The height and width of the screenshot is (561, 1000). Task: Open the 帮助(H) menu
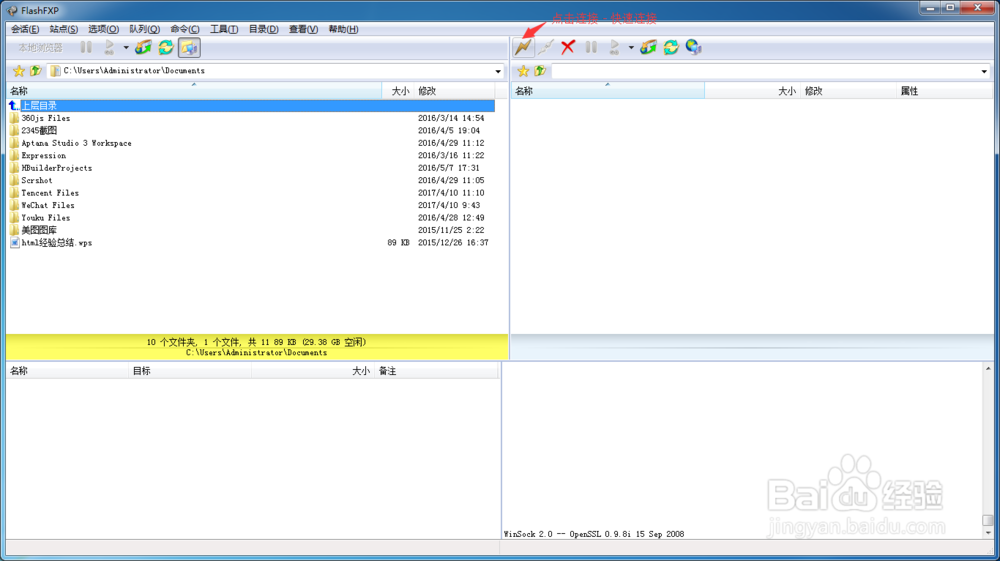point(343,29)
